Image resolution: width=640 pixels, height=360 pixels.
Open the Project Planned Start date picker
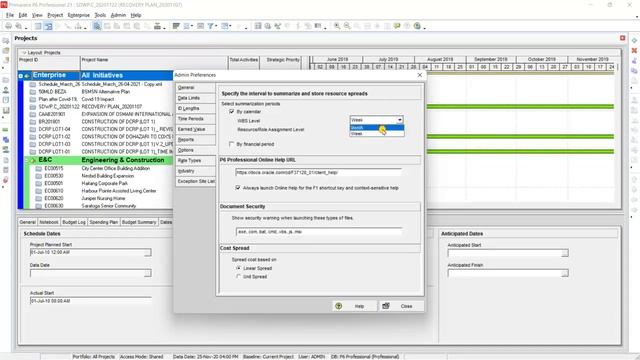147,253
